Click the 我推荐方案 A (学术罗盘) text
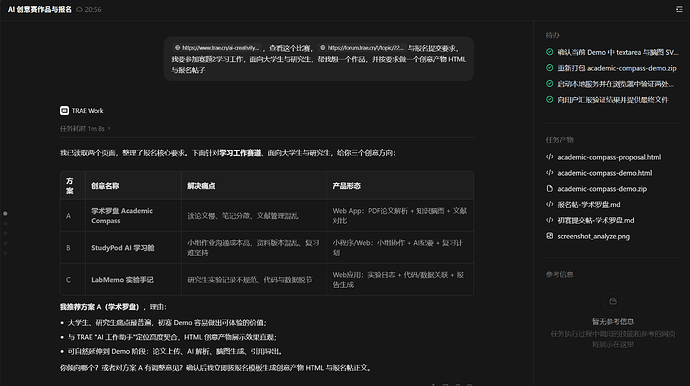Screen dimensions: 690x386 pyautogui.click(x=101, y=307)
